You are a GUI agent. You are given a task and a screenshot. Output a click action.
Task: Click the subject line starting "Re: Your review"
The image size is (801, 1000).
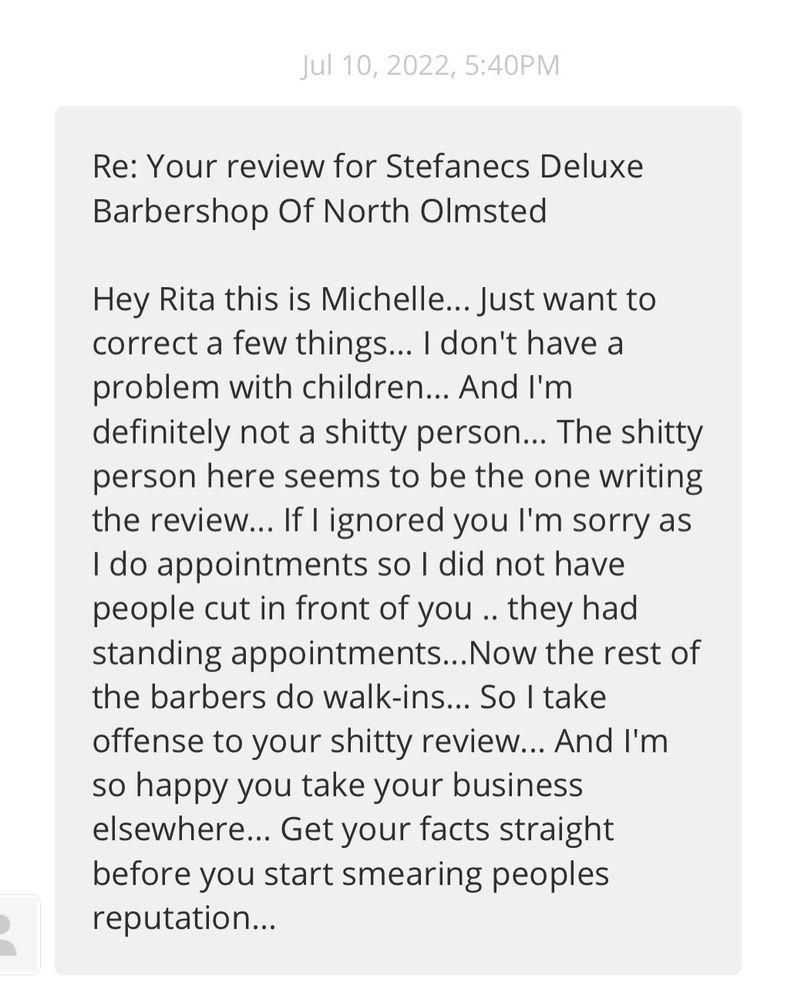pos(368,188)
